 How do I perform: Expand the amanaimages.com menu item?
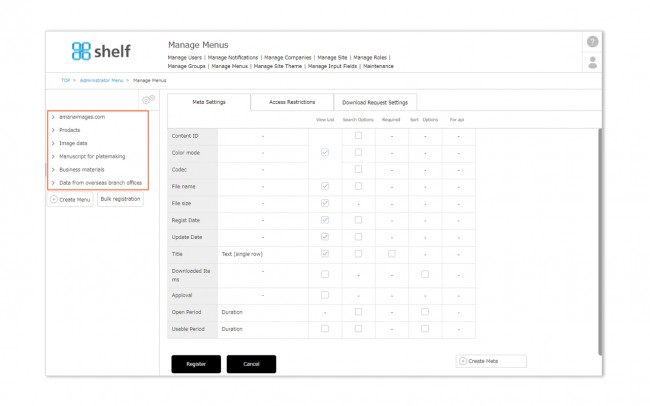(53, 117)
